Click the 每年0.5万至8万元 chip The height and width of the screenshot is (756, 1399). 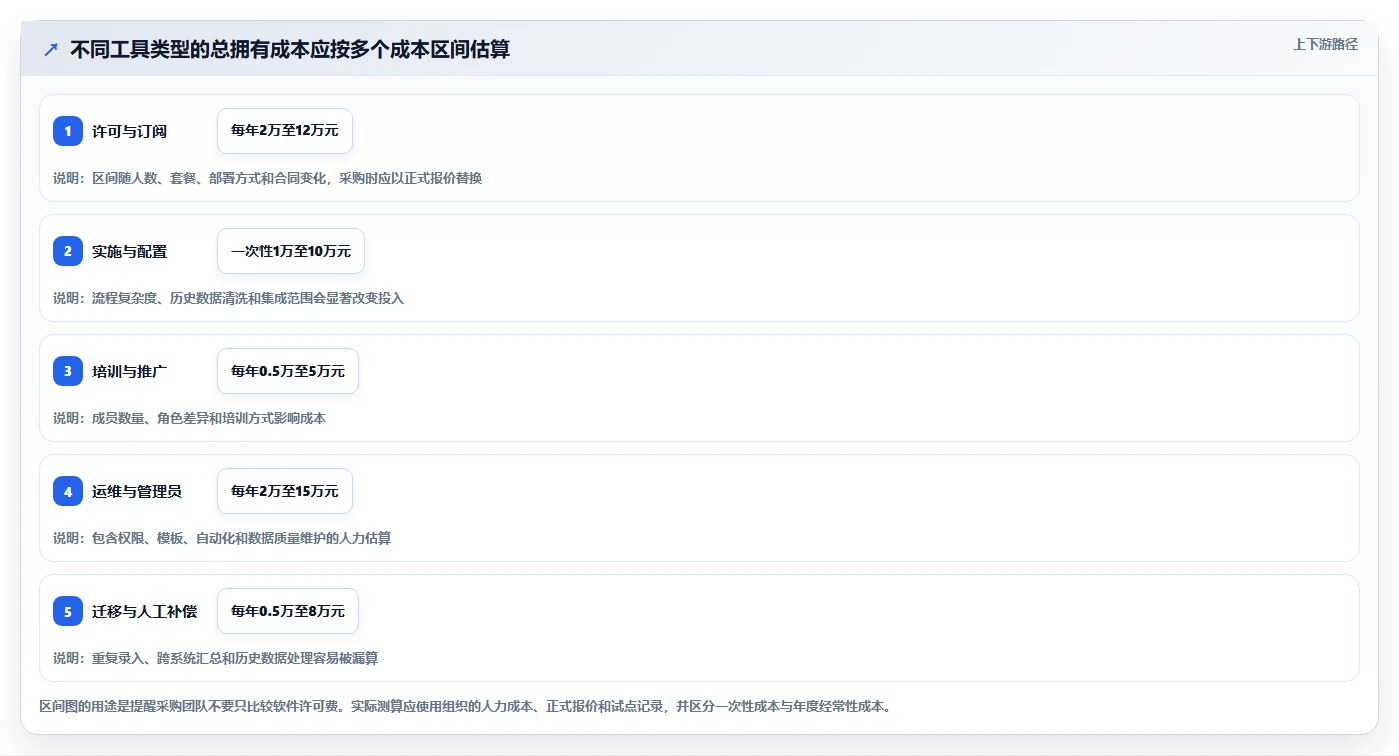pos(288,611)
